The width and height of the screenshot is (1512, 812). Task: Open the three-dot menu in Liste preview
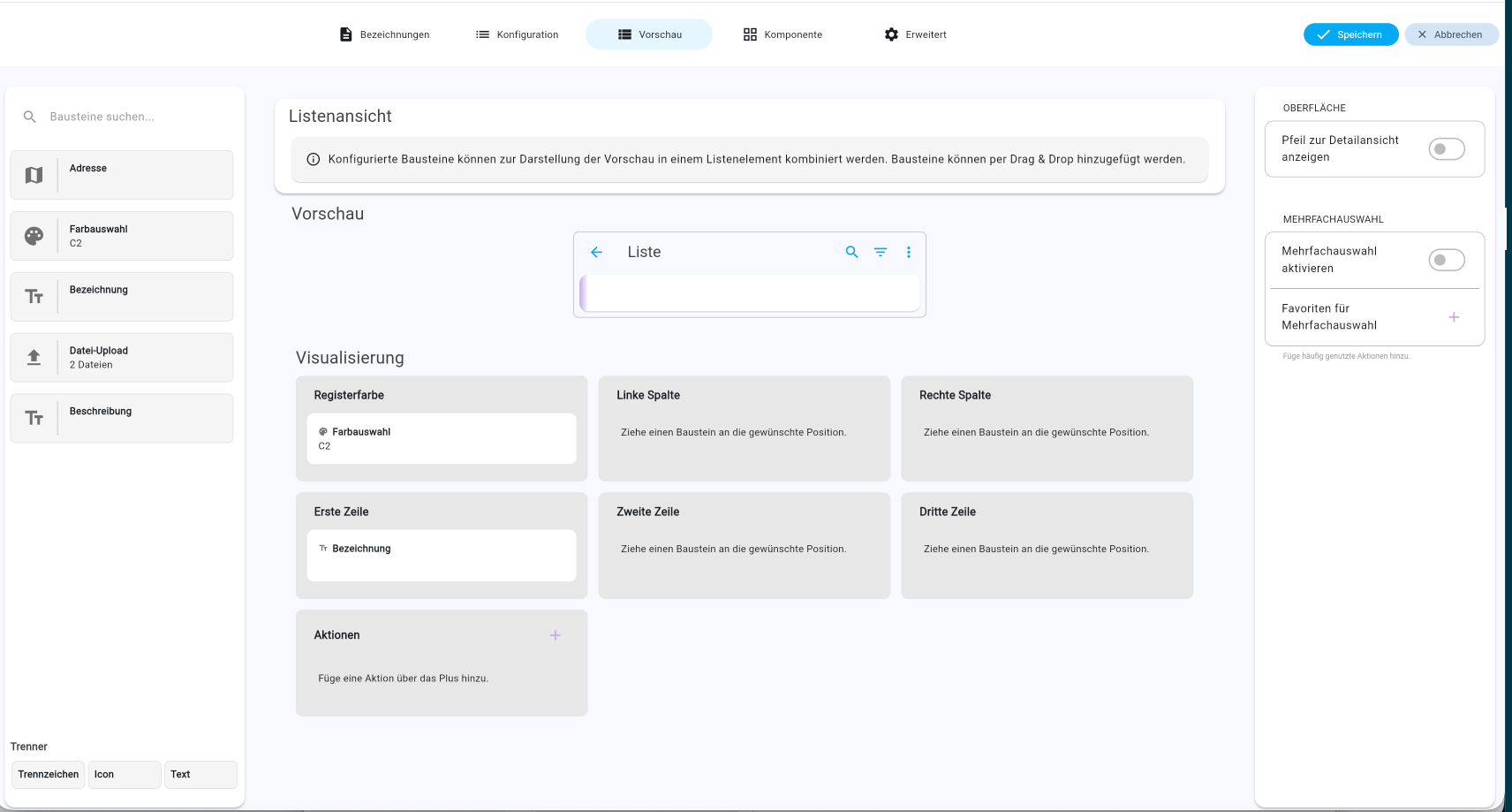tap(909, 252)
